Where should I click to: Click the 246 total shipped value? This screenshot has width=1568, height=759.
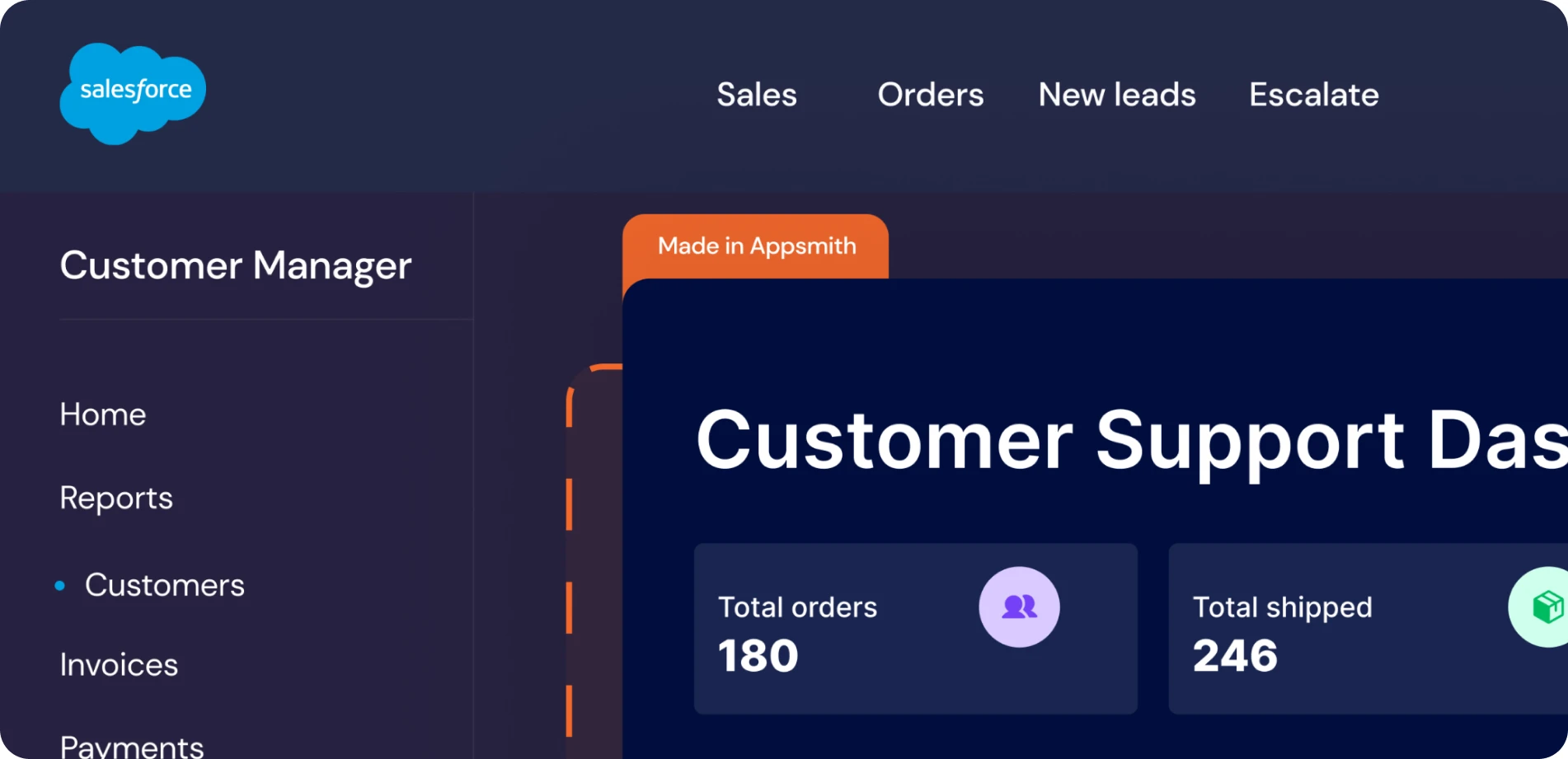(x=1235, y=656)
